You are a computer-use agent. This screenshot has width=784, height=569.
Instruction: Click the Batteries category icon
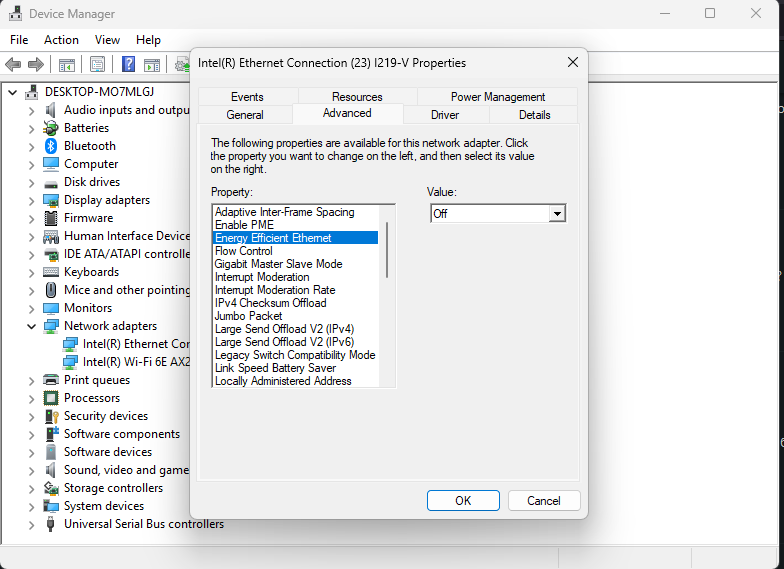[50, 128]
